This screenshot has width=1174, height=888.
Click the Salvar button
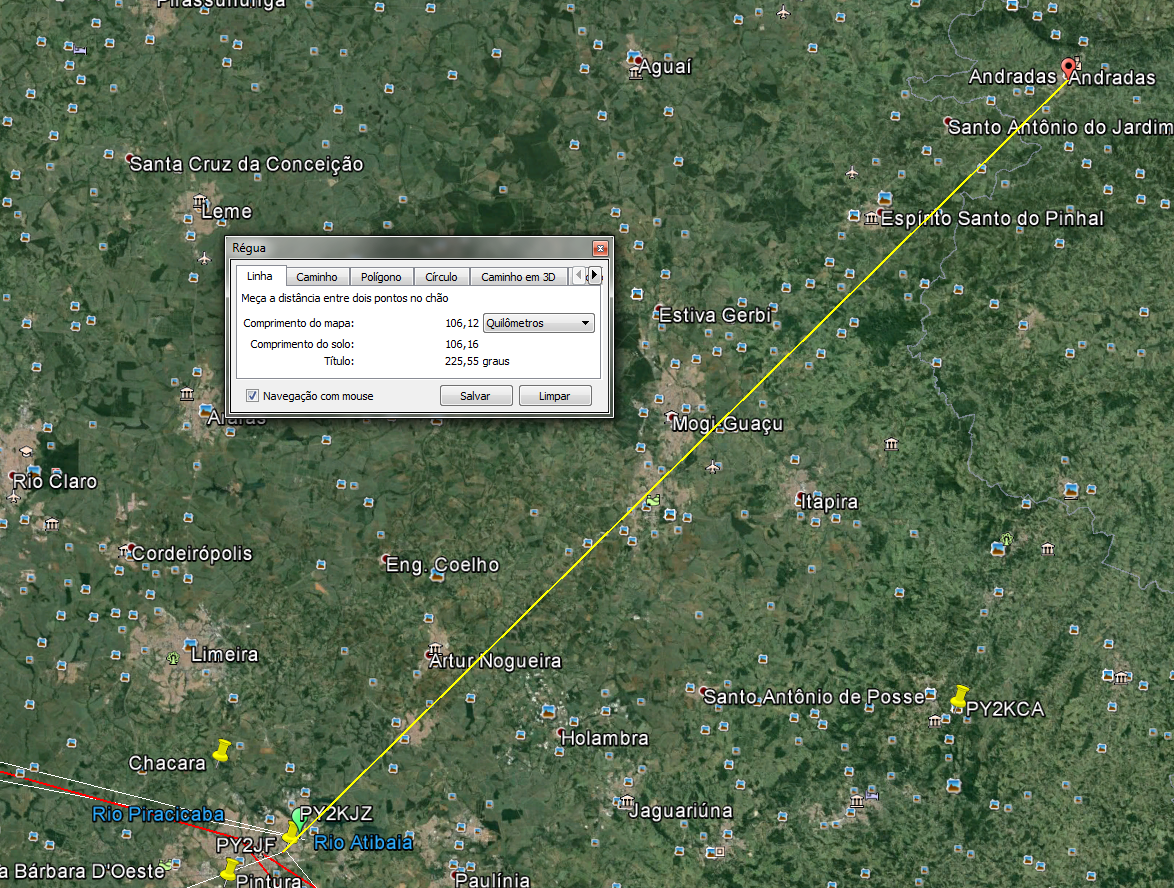pos(475,396)
